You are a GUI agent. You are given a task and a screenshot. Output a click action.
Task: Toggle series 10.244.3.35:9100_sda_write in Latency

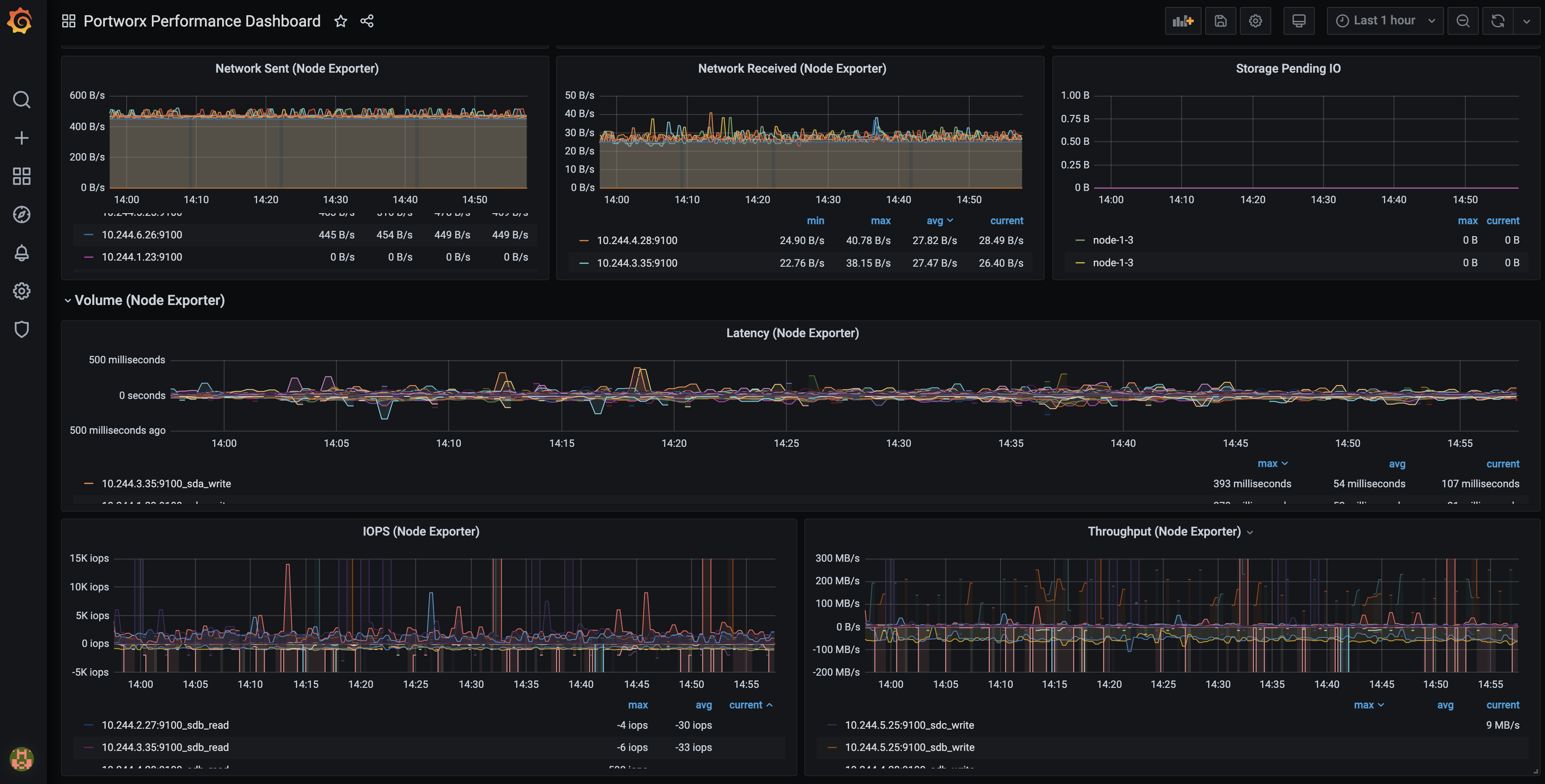(166, 484)
